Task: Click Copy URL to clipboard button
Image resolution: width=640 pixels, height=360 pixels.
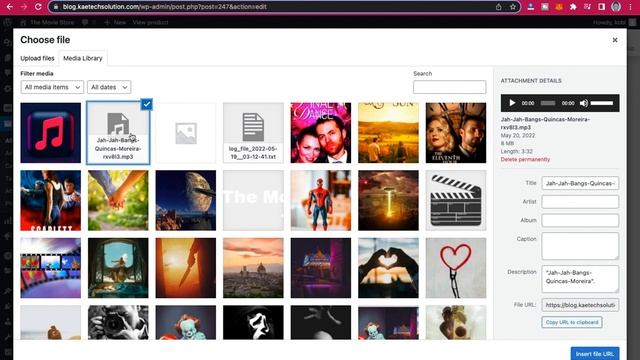Action: (x=572, y=322)
